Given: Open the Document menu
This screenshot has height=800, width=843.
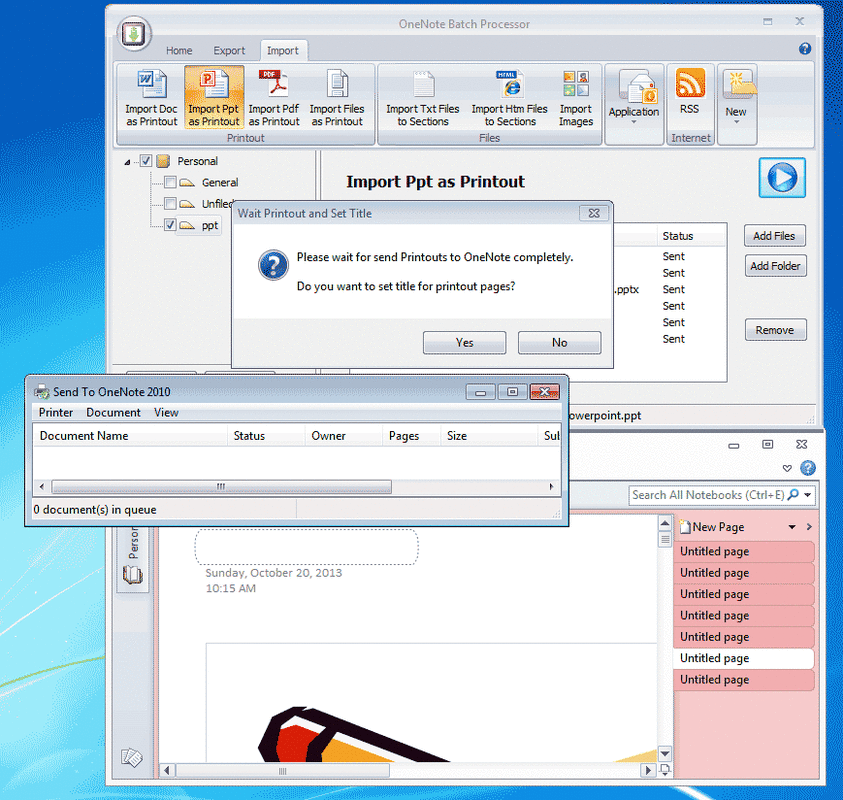Looking at the screenshot, I should click(x=113, y=412).
